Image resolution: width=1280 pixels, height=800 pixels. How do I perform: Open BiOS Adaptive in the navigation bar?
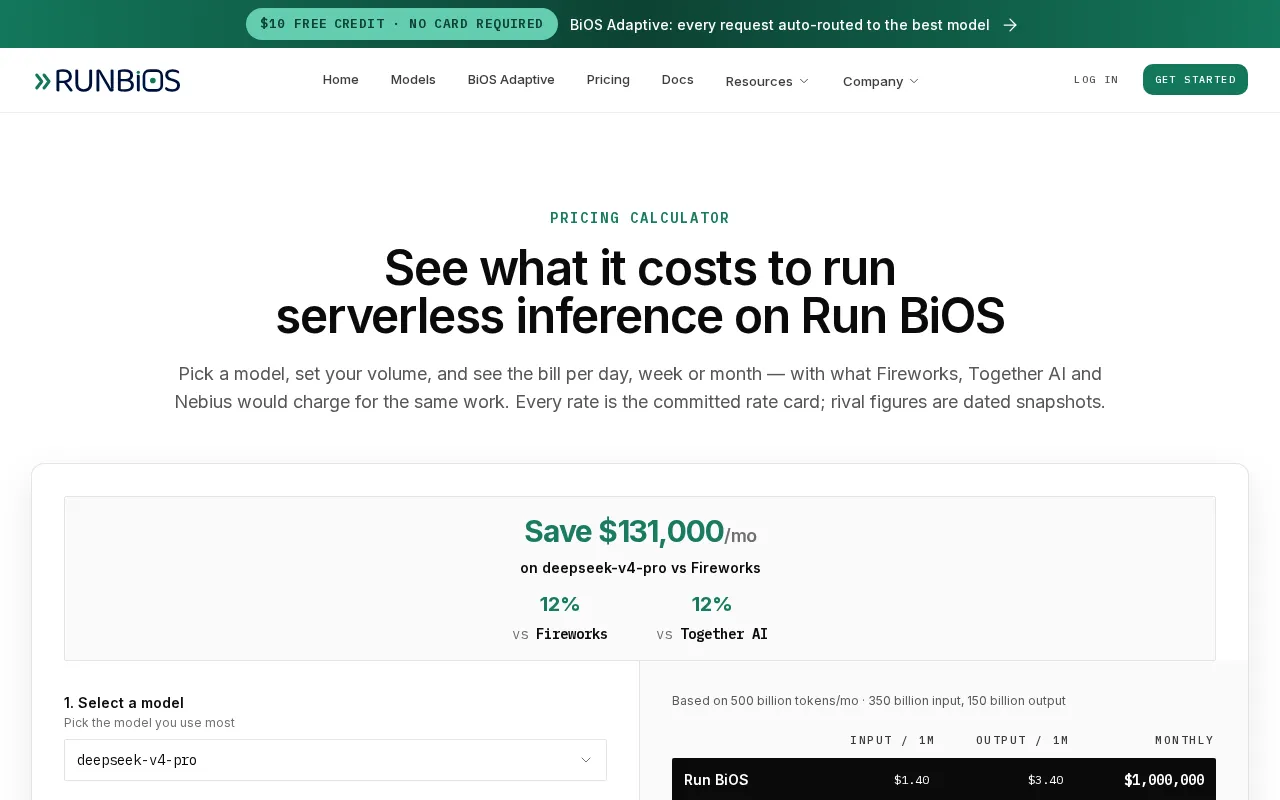[511, 79]
